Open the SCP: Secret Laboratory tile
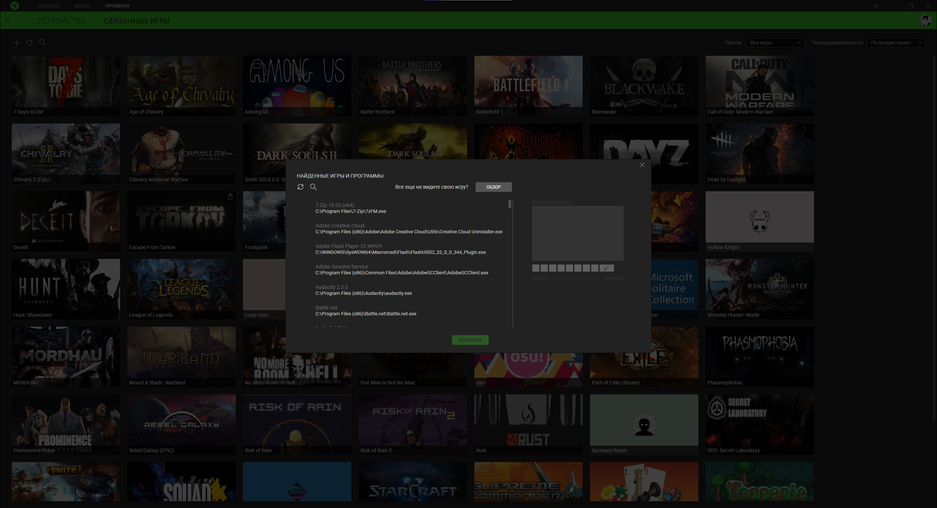The image size is (937, 508). pos(760,424)
